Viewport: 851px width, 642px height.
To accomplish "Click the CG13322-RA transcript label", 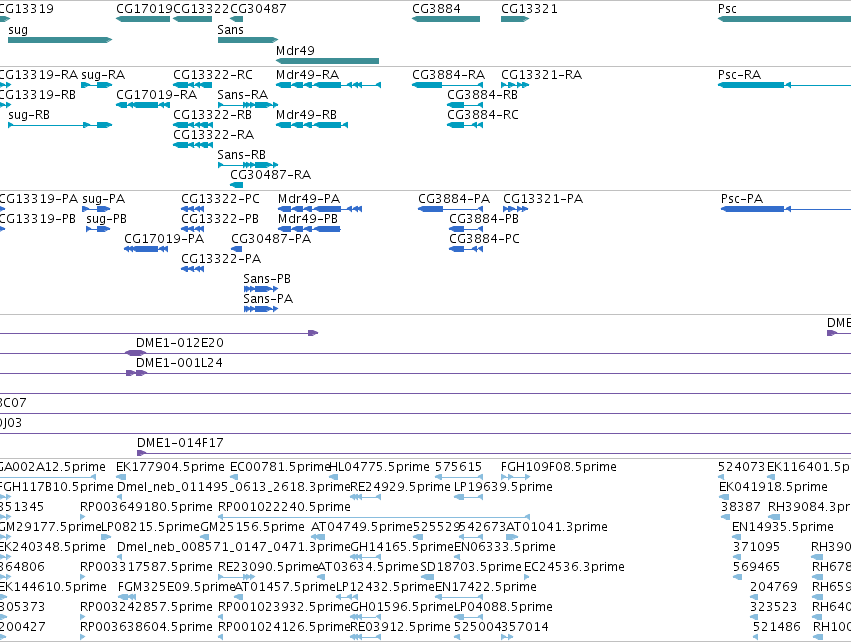I will coord(213,135).
